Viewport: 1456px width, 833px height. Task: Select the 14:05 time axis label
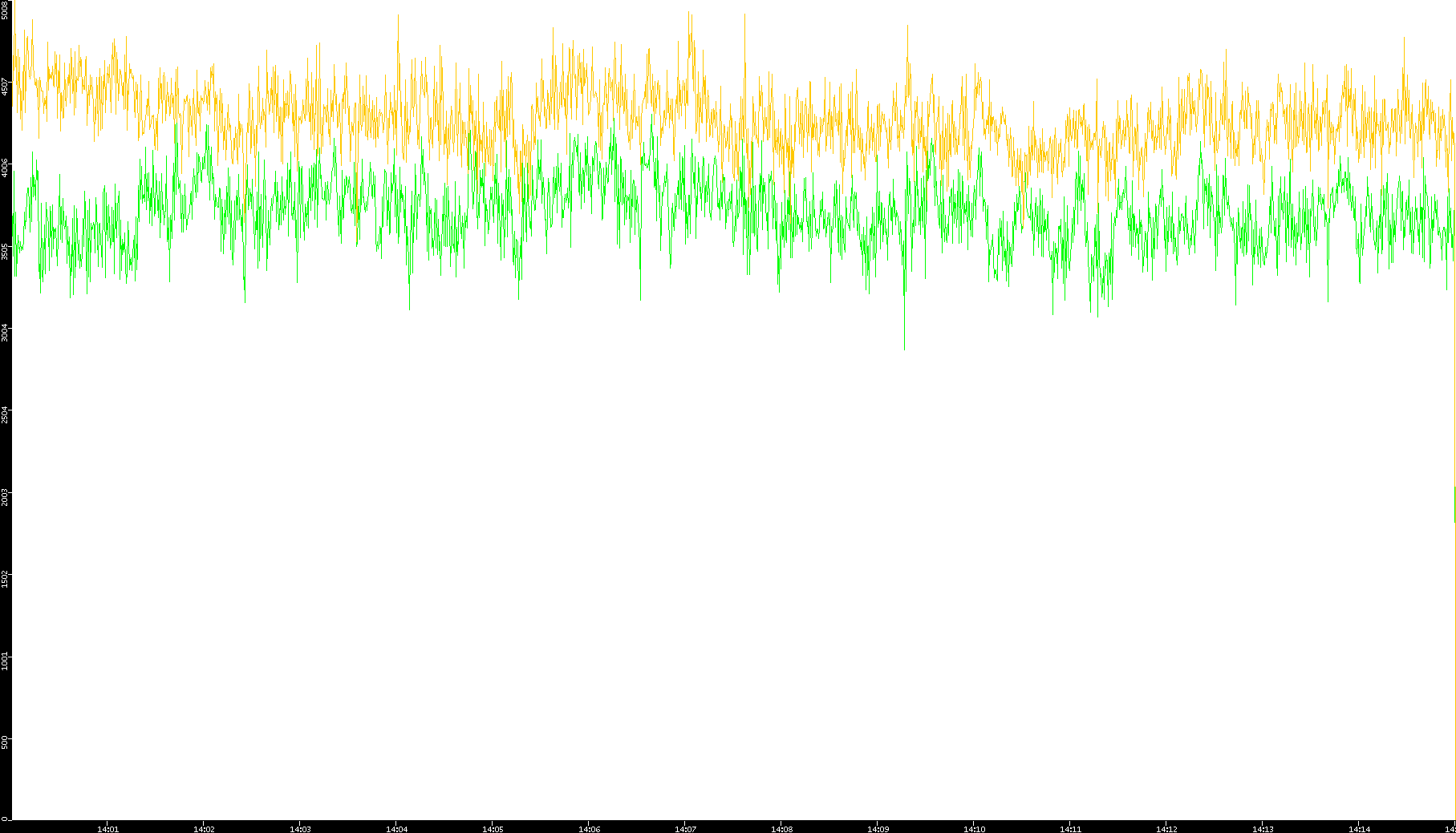pos(493,829)
